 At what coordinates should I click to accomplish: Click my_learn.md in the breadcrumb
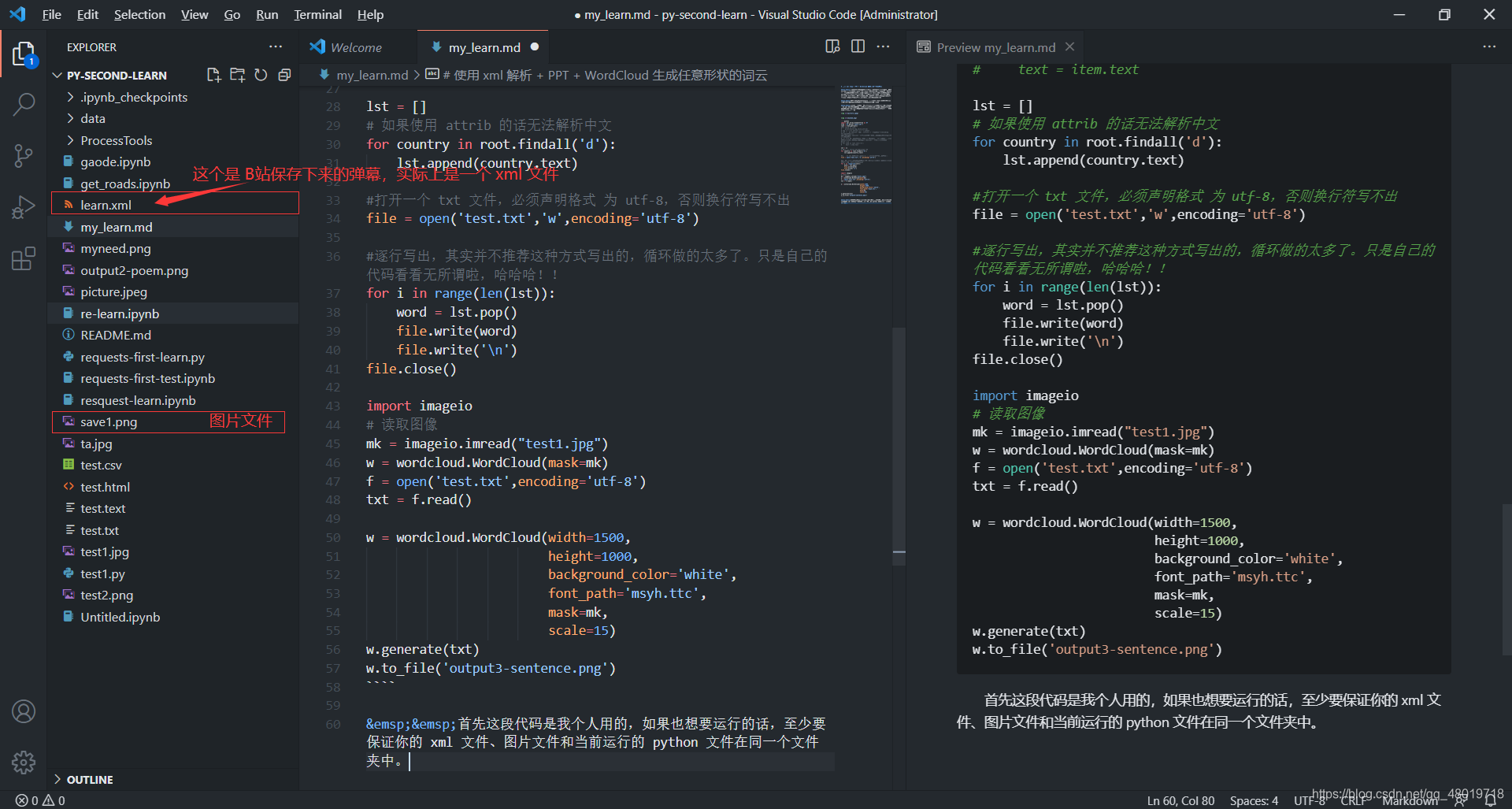click(x=372, y=75)
